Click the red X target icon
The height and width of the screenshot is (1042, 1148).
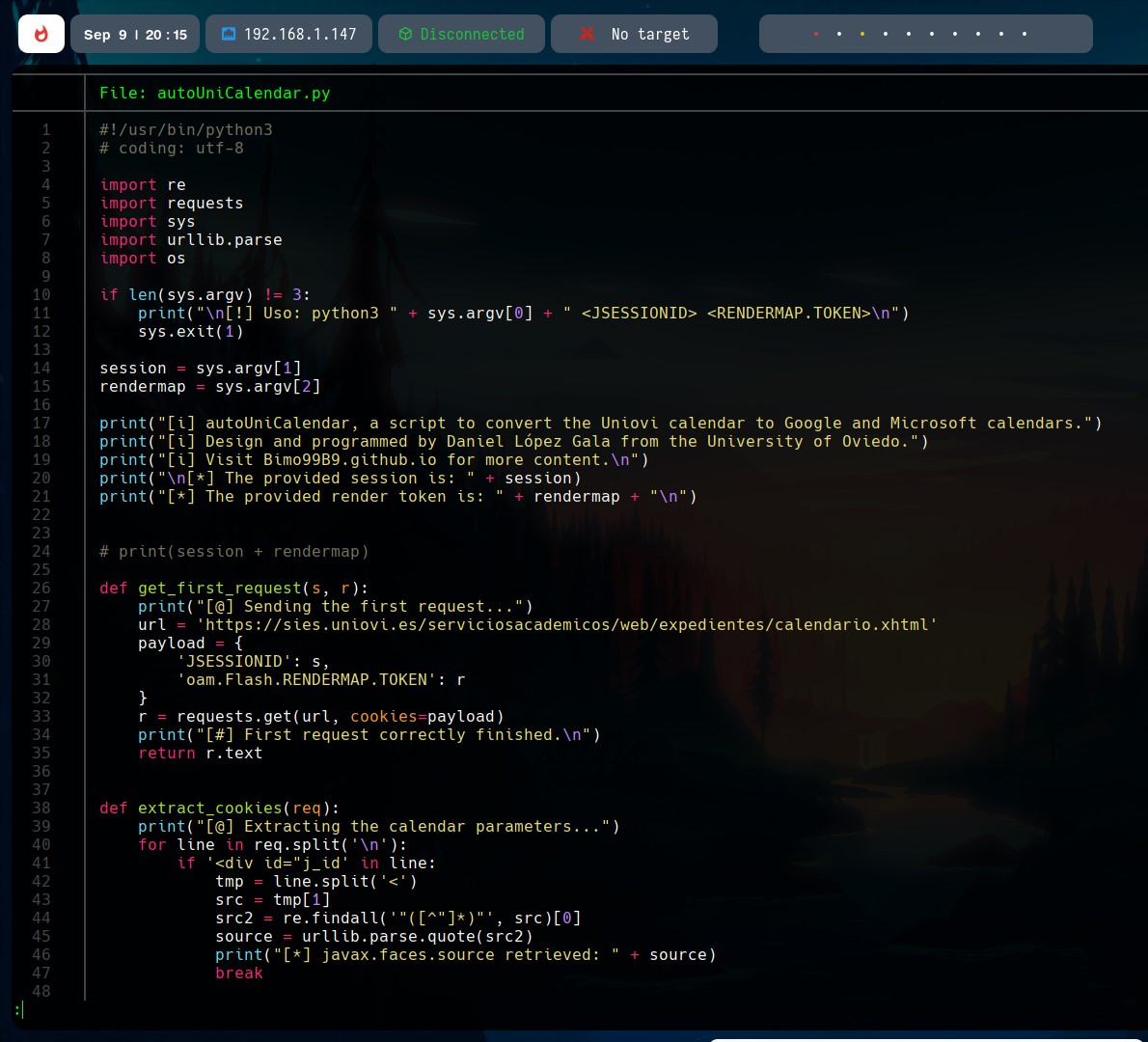pos(587,34)
